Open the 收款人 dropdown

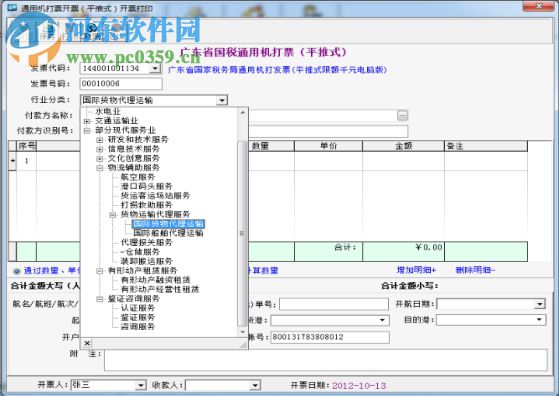[x=255, y=385]
